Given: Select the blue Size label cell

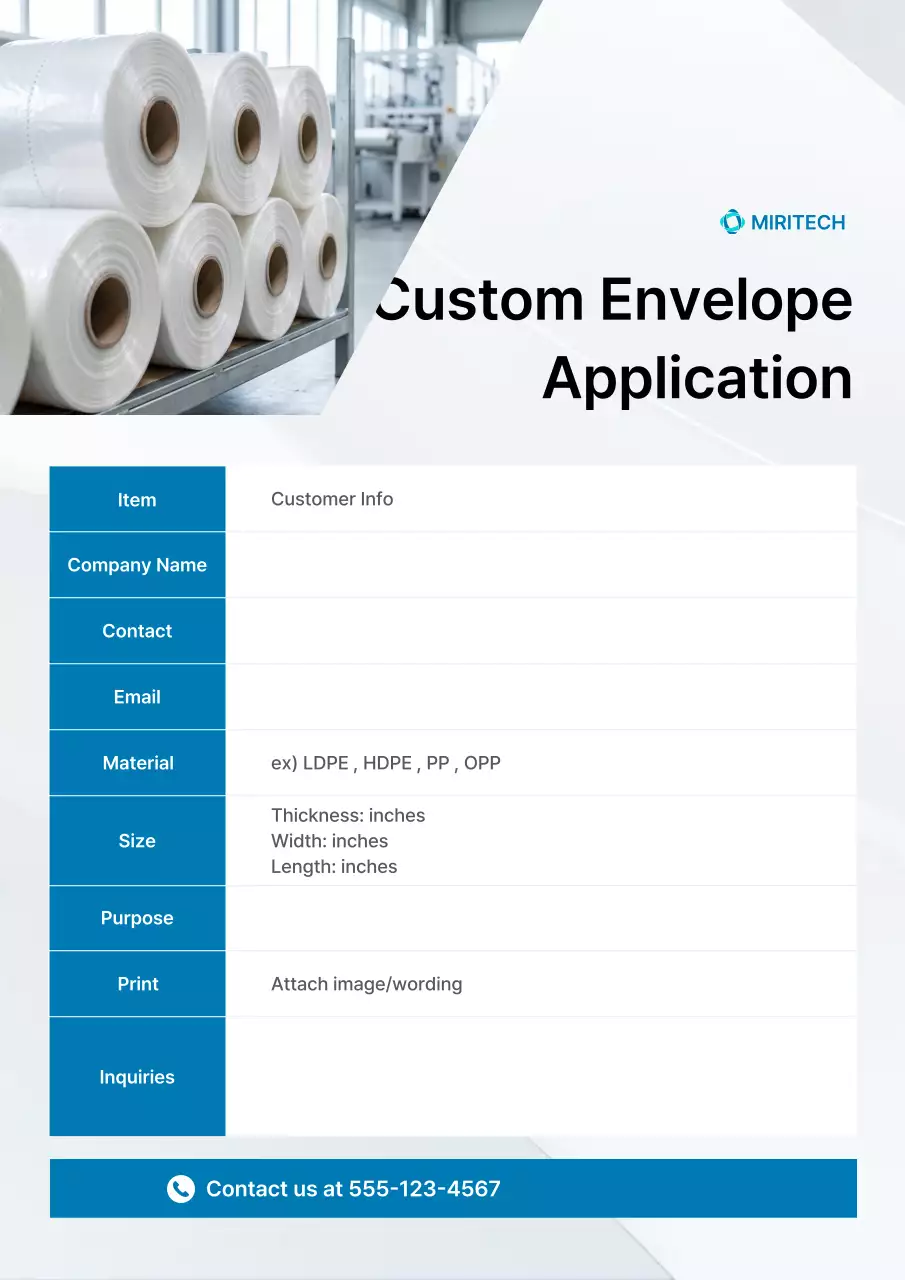Looking at the screenshot, I should pos(137,841).
